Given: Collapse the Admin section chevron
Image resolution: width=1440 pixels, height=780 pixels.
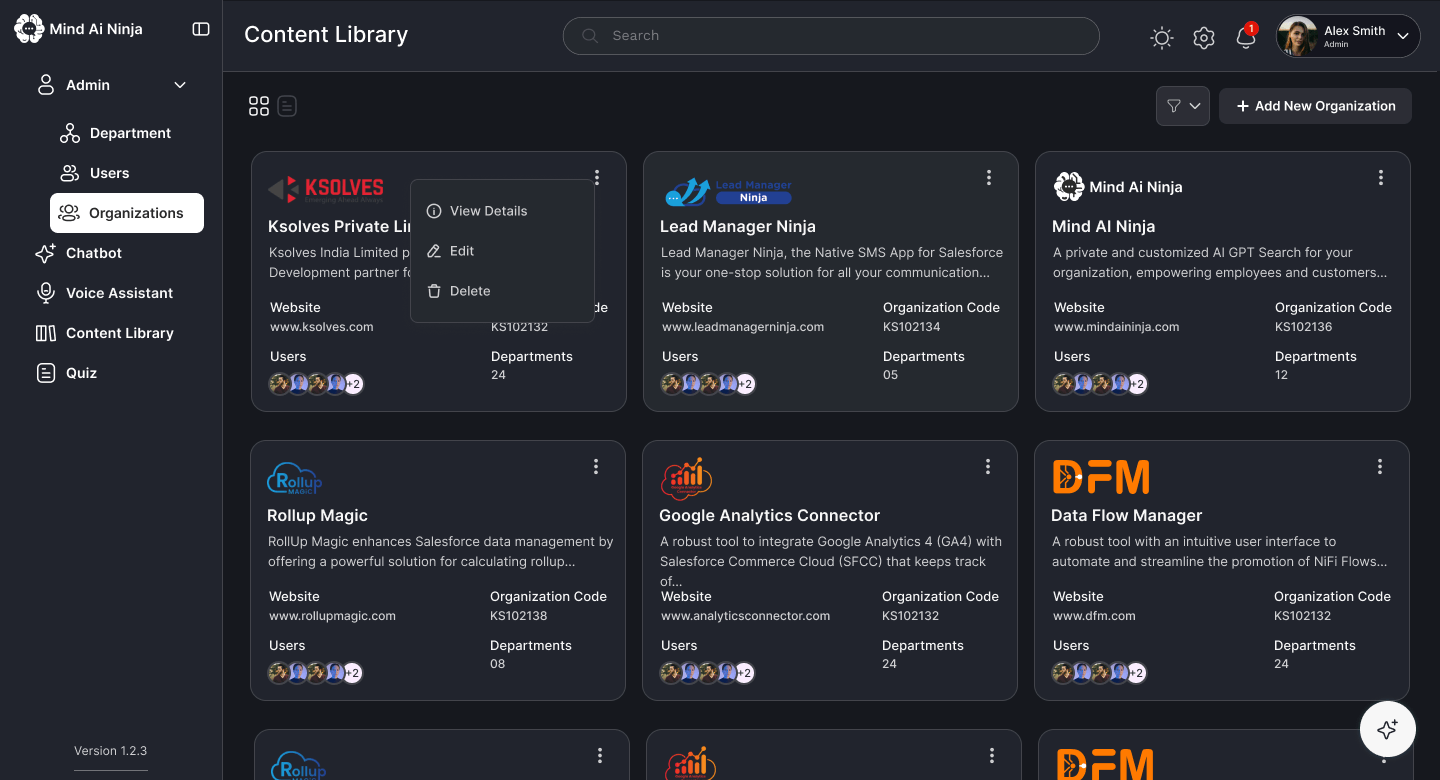Looking at the screenshot, I should coord(180,85).
